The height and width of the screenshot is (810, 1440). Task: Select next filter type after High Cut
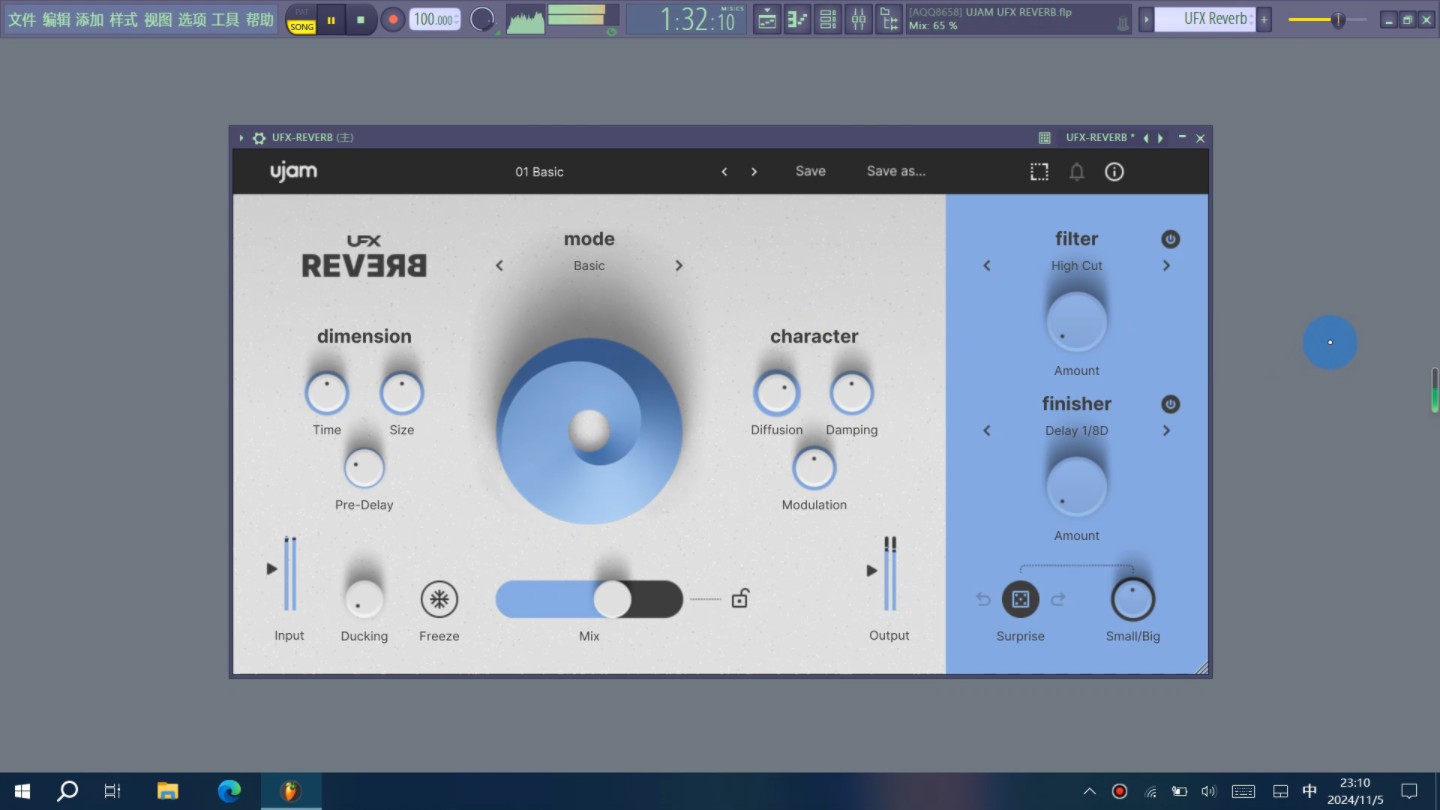click(1166, 266)
